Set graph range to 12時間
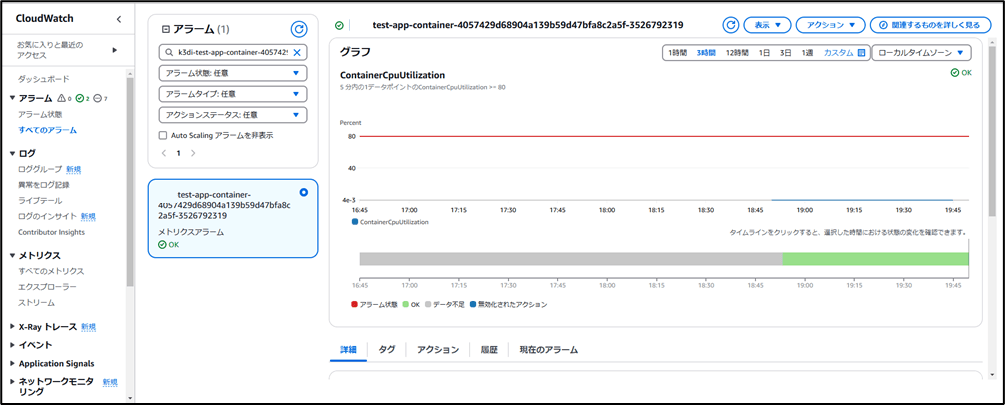1005x405 pixels. click(x=737, y=53)
